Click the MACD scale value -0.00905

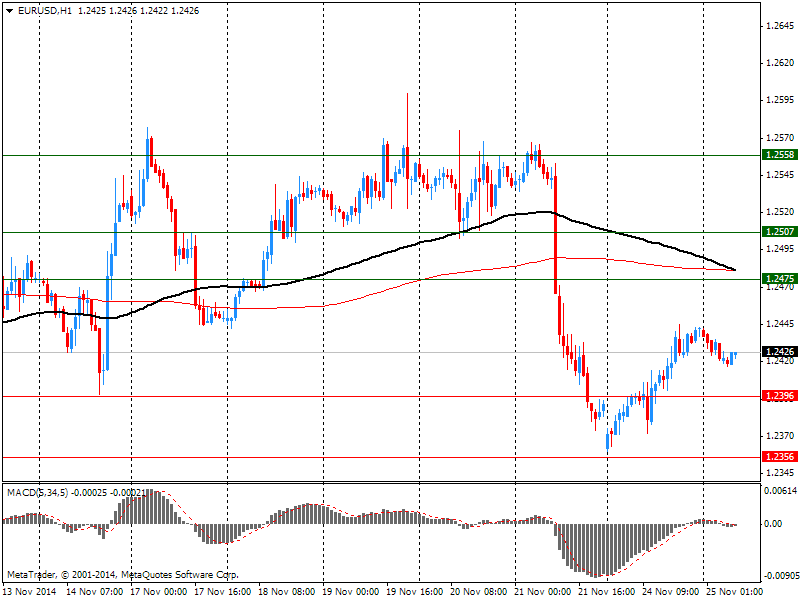coord(780,576)
